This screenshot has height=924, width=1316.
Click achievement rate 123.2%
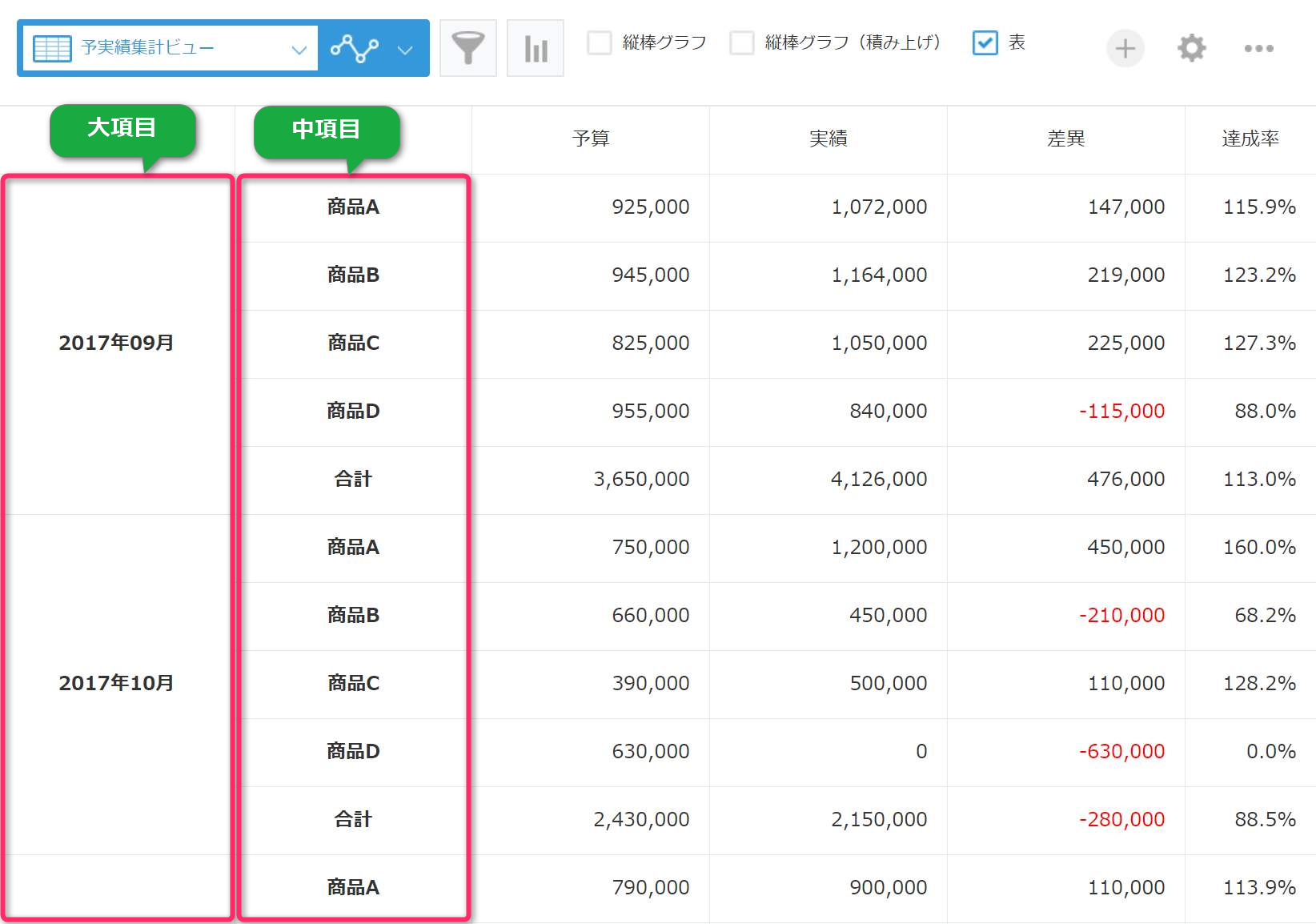(x=1259, y=275)
